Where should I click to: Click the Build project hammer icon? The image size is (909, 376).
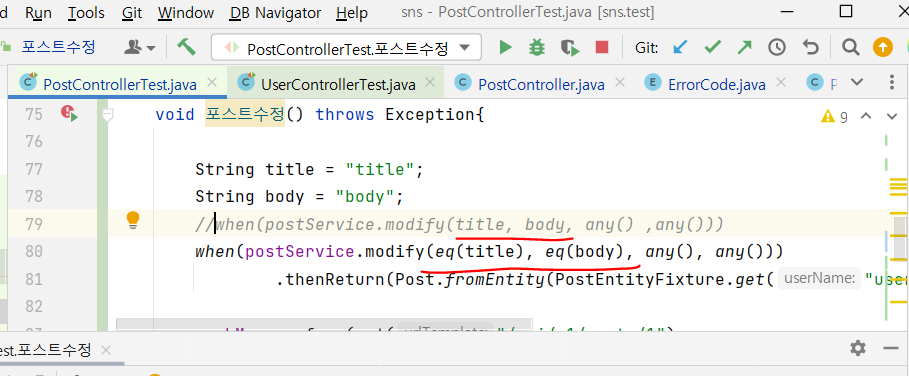pyautogui.click(x=186, y=47)
